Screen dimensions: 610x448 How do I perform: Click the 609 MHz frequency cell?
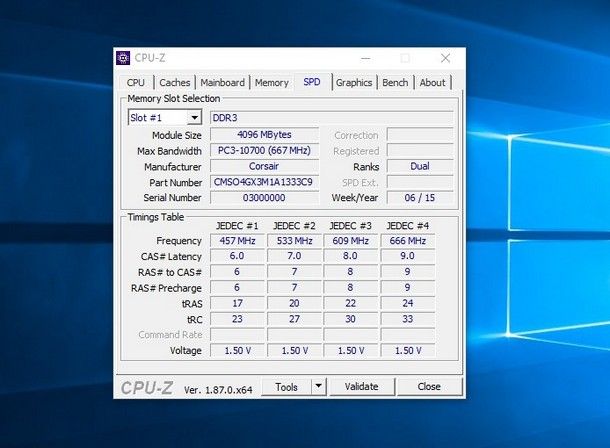pyautogui.click(x=351, y=241)
